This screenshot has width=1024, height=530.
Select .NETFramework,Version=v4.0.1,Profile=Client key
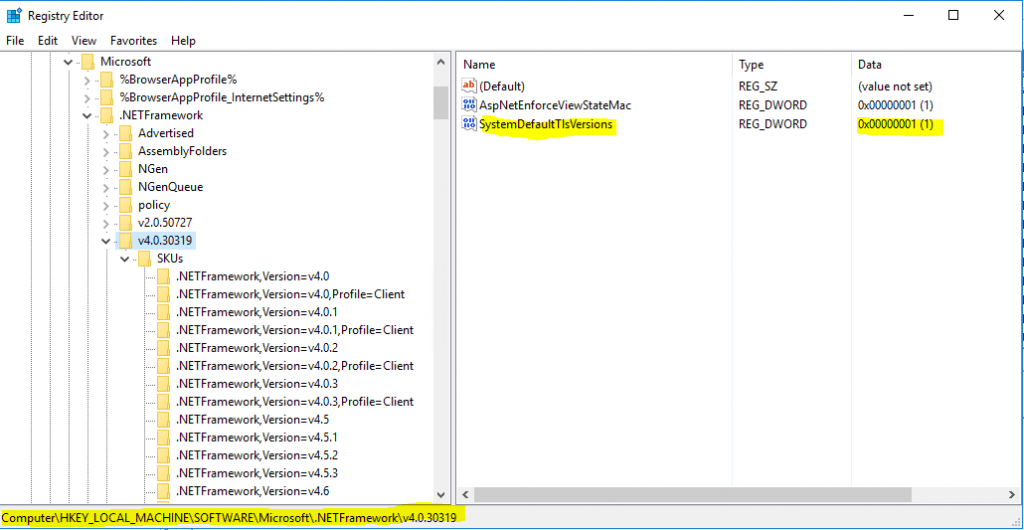tap(295, 330)
